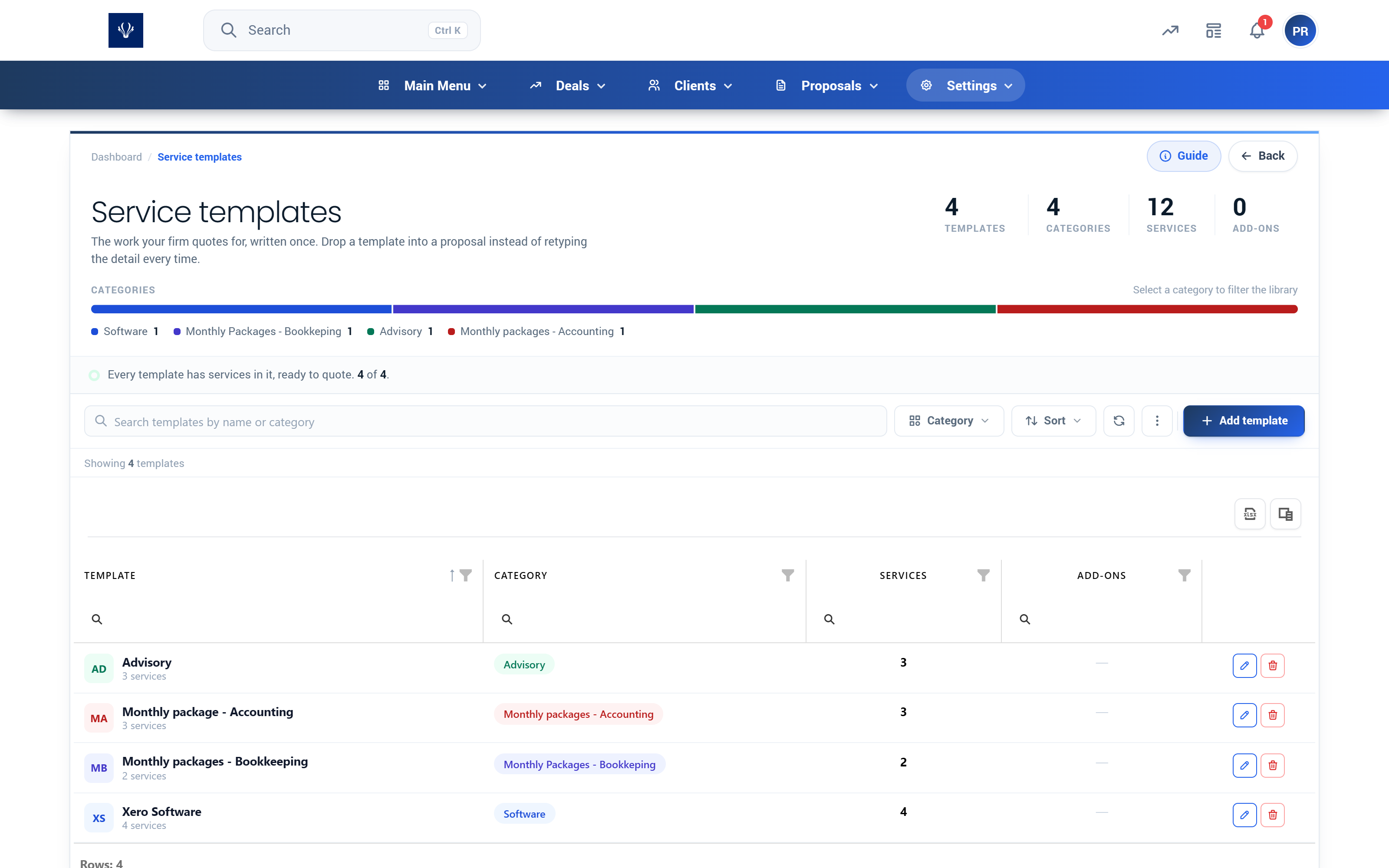The width and height of the screenshot is (1389, 868).
Task: Delete Monthly package - Accounting template
Action: tap(1273, 715)
